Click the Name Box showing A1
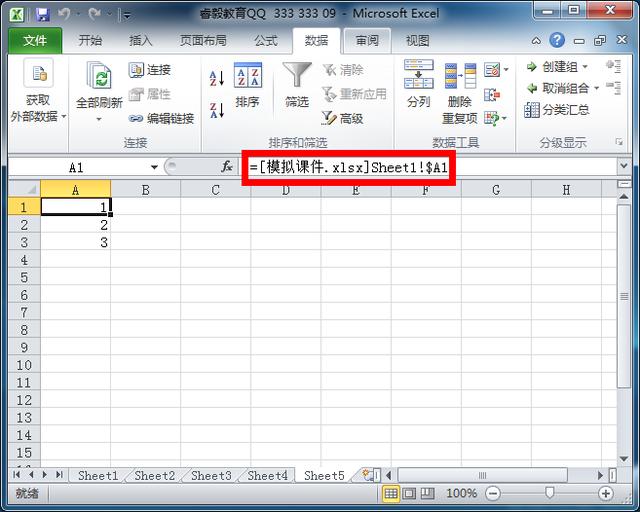 pos(78,167)
